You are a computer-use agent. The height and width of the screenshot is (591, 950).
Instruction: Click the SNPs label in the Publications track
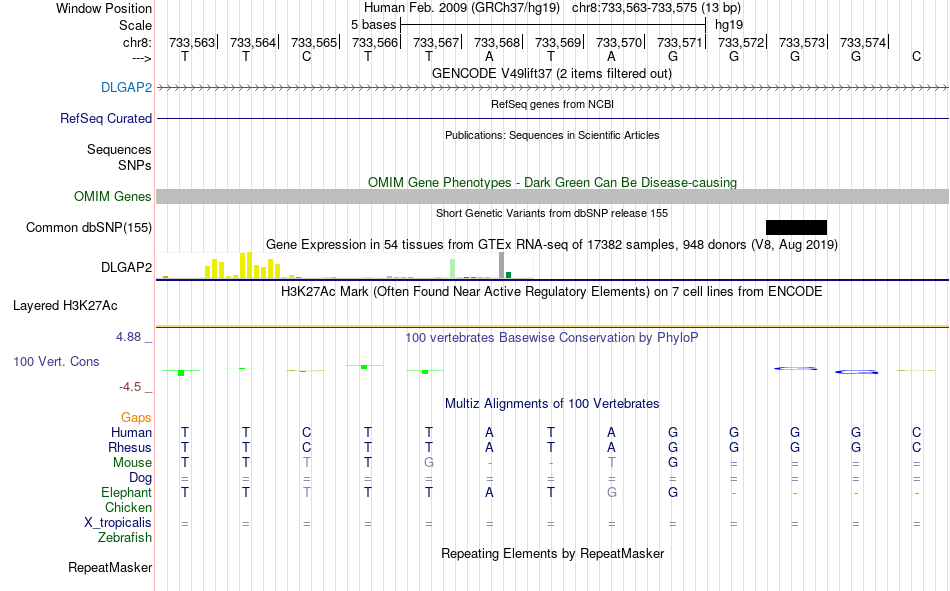pos(135,165)
